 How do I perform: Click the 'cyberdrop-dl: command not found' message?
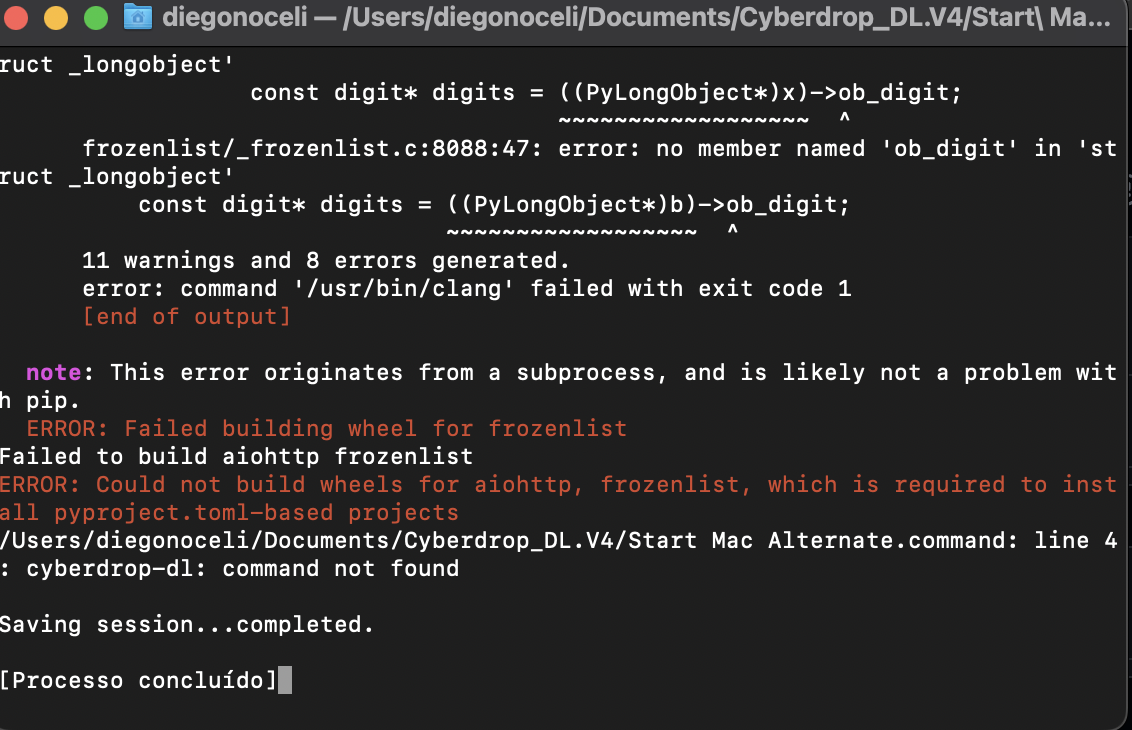[230, 568]
